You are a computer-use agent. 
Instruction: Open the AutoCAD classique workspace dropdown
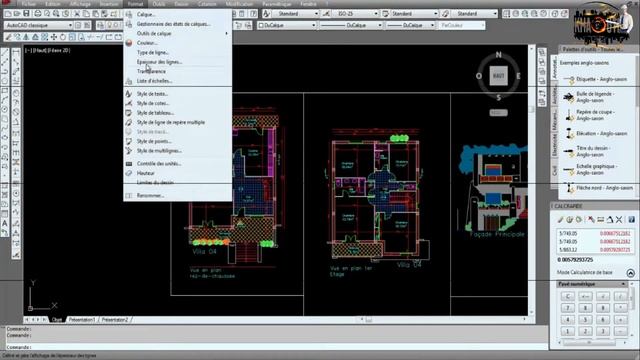(38, 25)
